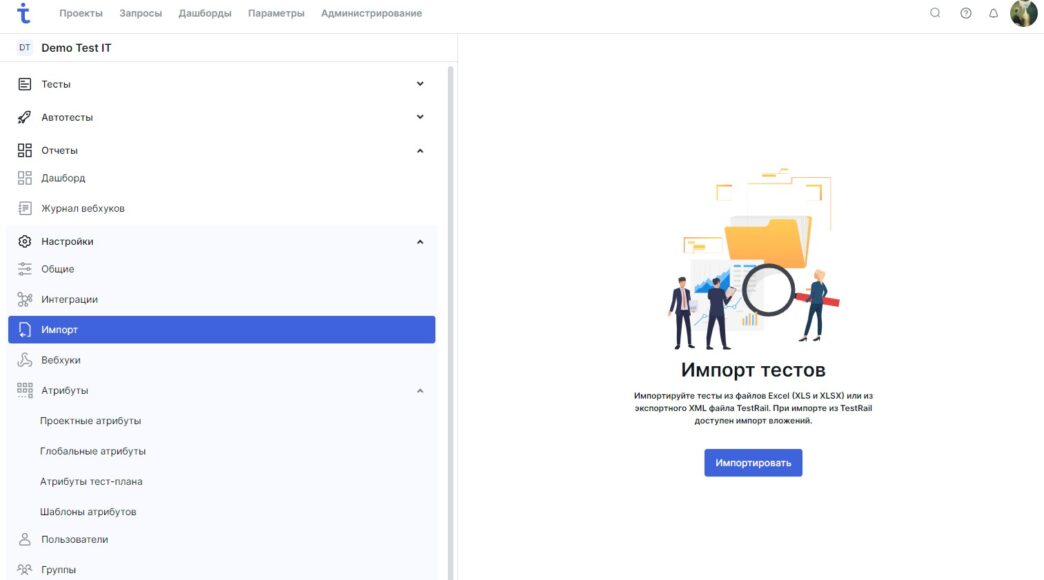The width and height of the screenshot is (1044, 580).
Task: Click the Пользователи person icon
Action: (x=25, y=539)
